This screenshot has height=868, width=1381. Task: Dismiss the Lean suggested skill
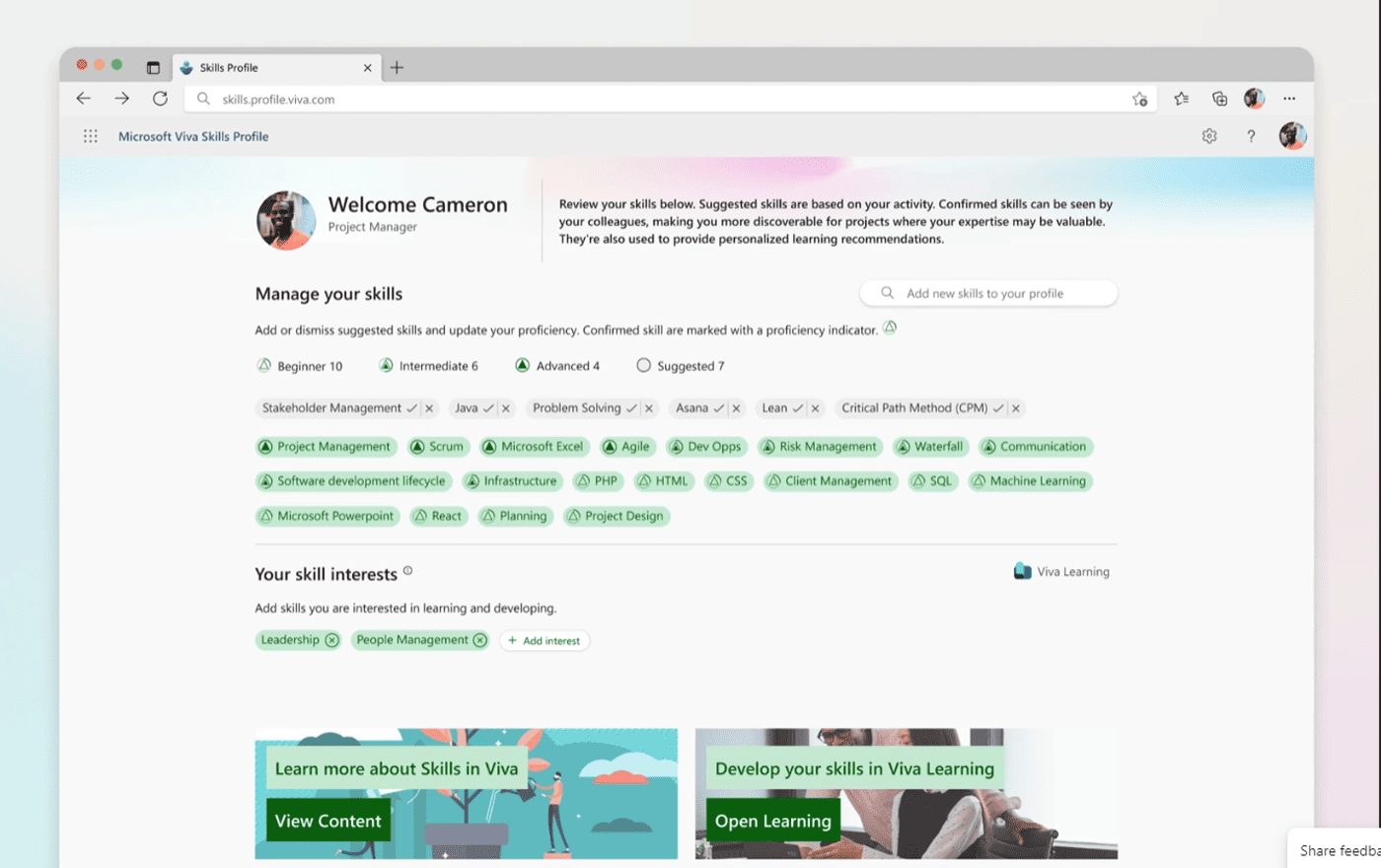(815, 408)
